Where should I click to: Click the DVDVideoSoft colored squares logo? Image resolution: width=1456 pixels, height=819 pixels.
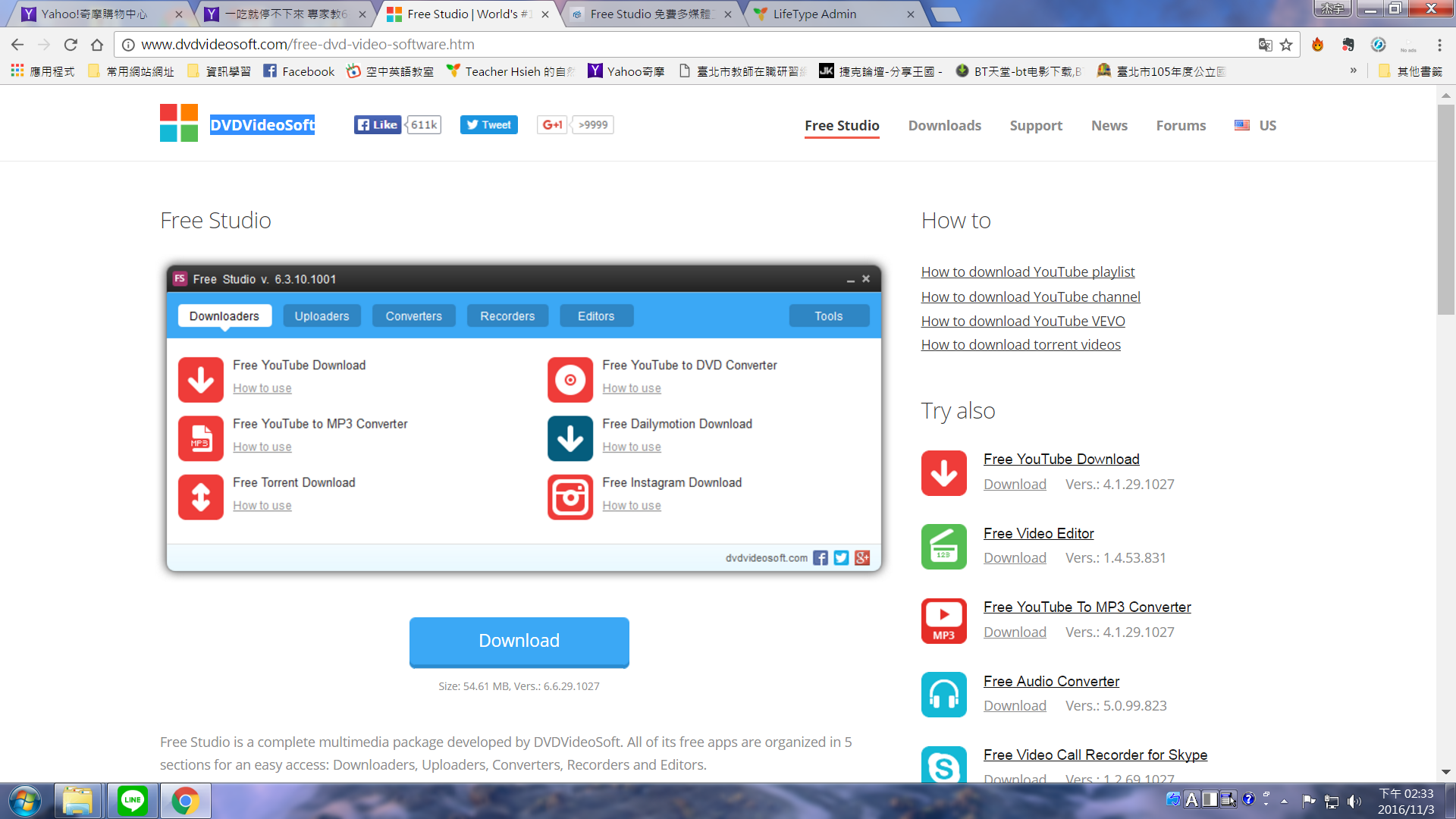pyautogui.click(x=179, y=123)
